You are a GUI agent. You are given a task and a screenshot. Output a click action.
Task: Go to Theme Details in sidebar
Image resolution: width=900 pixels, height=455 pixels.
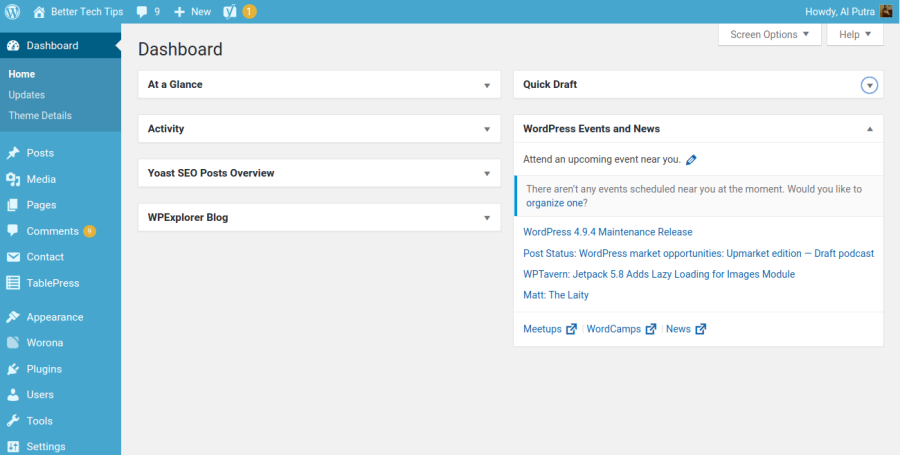point(40,115)
